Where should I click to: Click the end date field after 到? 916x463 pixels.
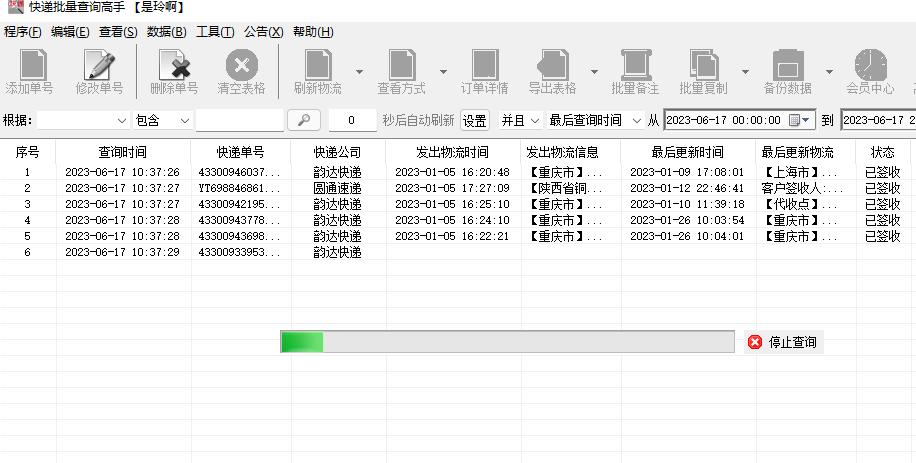879,120
